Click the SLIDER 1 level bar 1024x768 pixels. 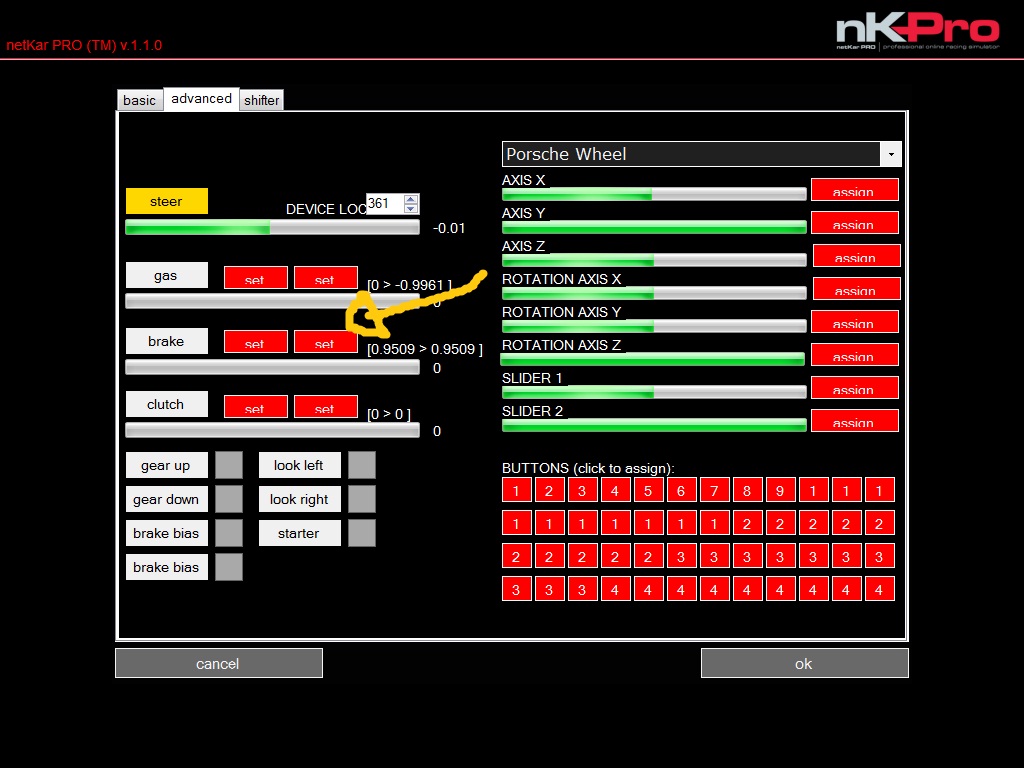[x=654, y=392]
